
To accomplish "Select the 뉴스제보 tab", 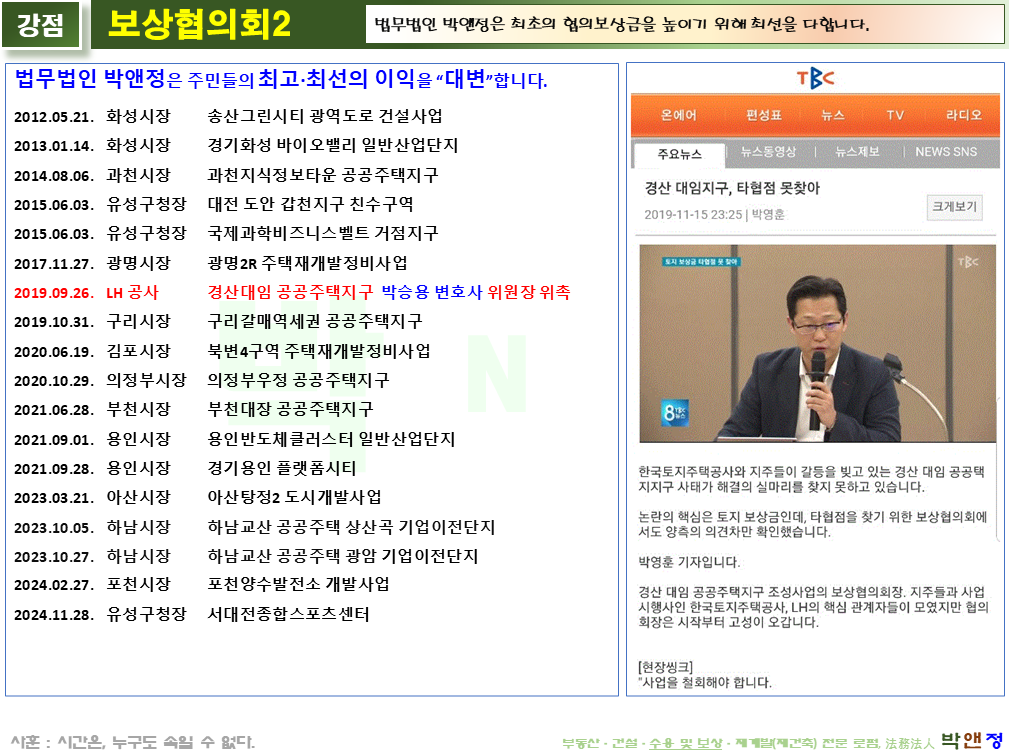I will click(857, 152).
